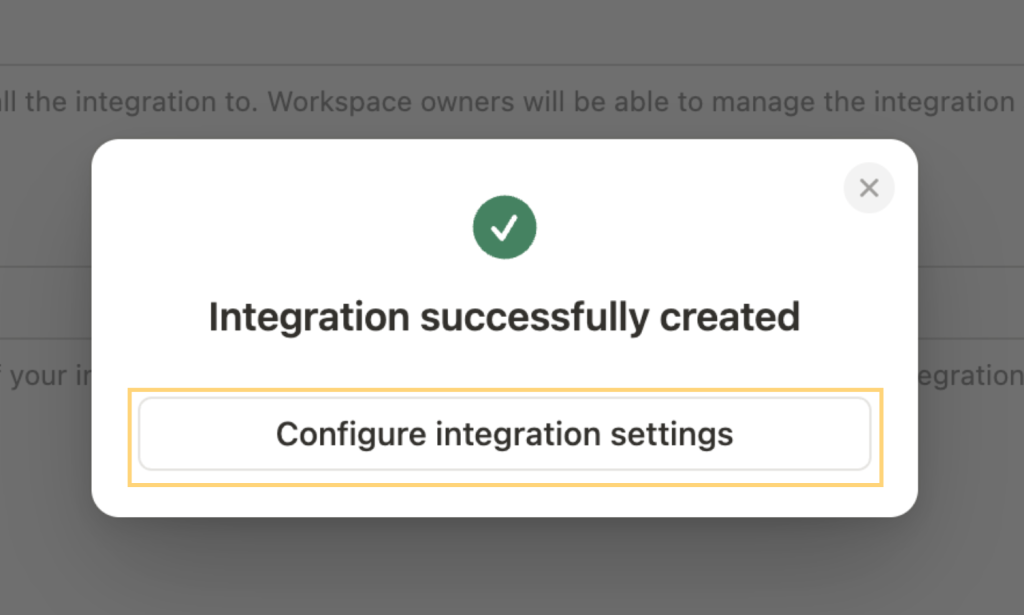Click the gray circle behind the X icon
The width and height of the screenshot is (1024, 615).
coord(869,188)
